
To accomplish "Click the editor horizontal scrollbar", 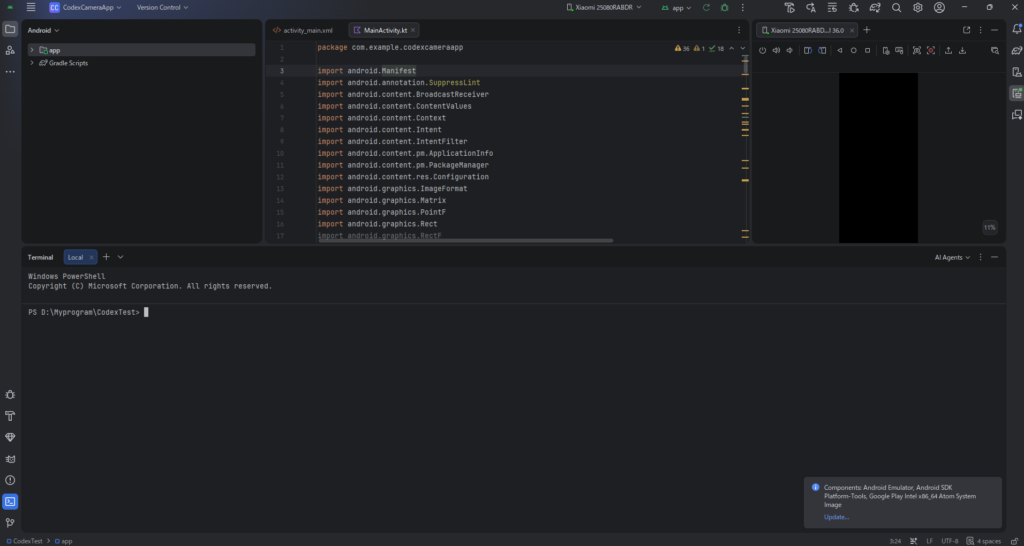I will pos(466,240).
